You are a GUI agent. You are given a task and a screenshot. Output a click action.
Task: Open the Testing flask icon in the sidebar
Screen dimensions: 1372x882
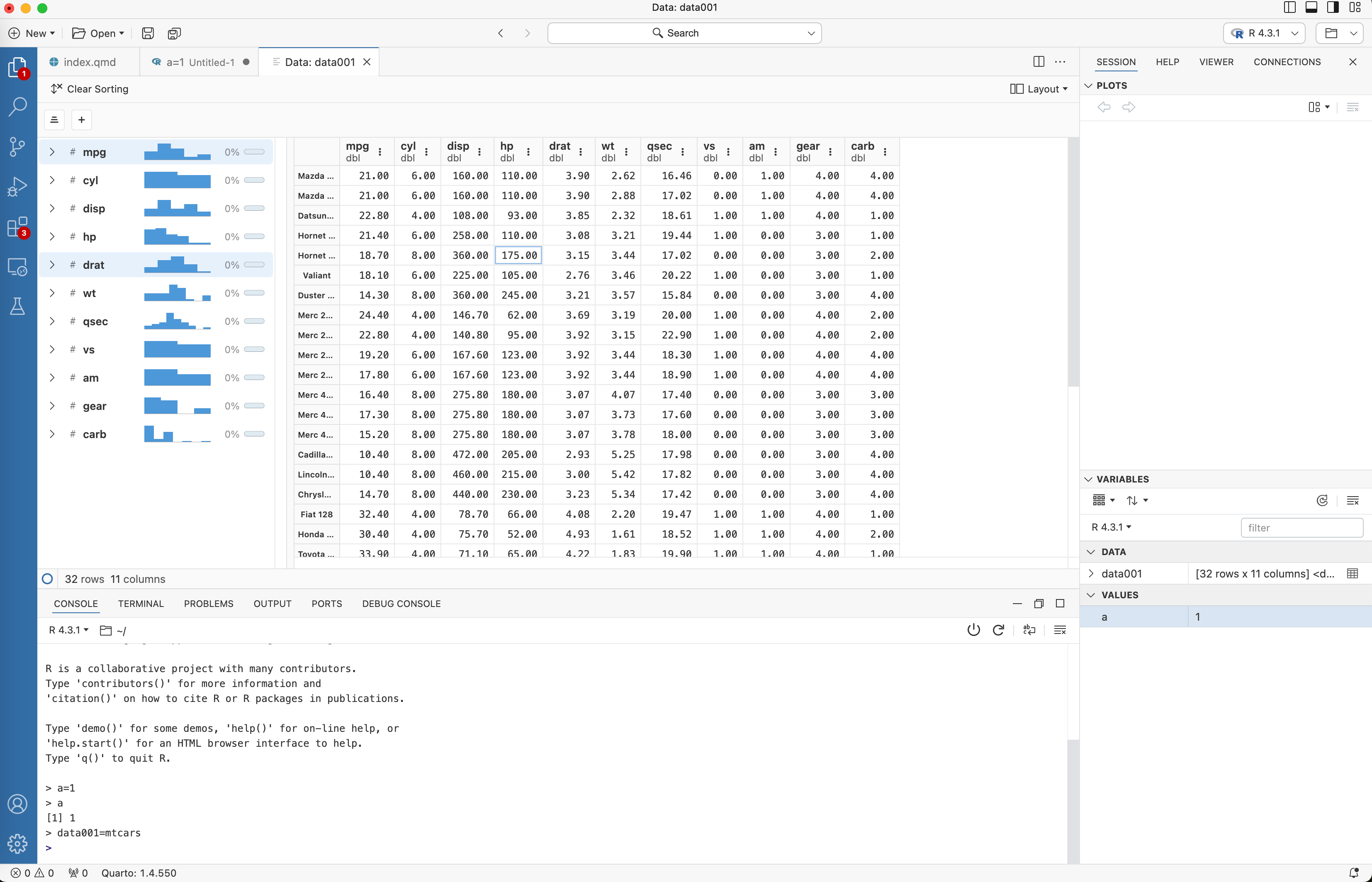18,306
